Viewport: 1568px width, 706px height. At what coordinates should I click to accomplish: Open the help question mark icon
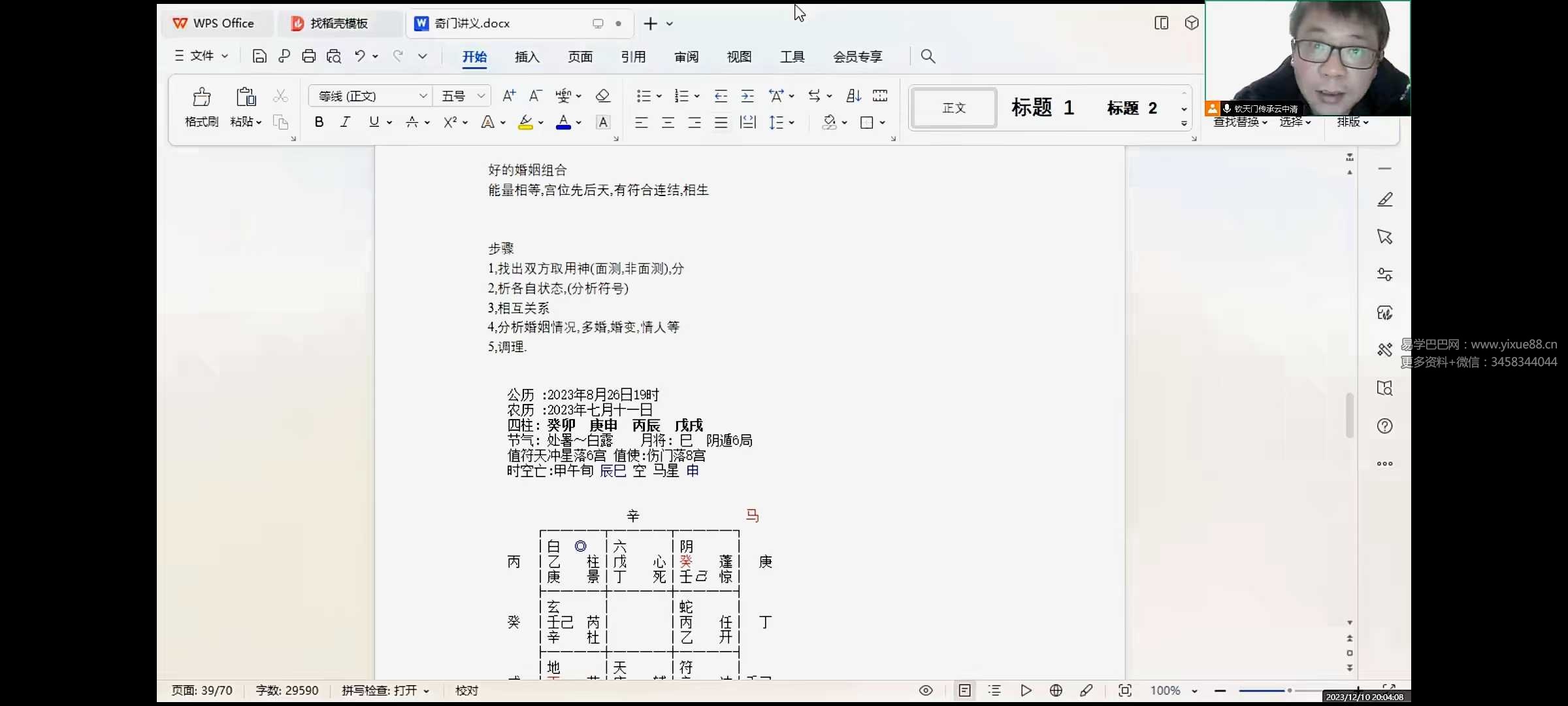point(1384,426)
